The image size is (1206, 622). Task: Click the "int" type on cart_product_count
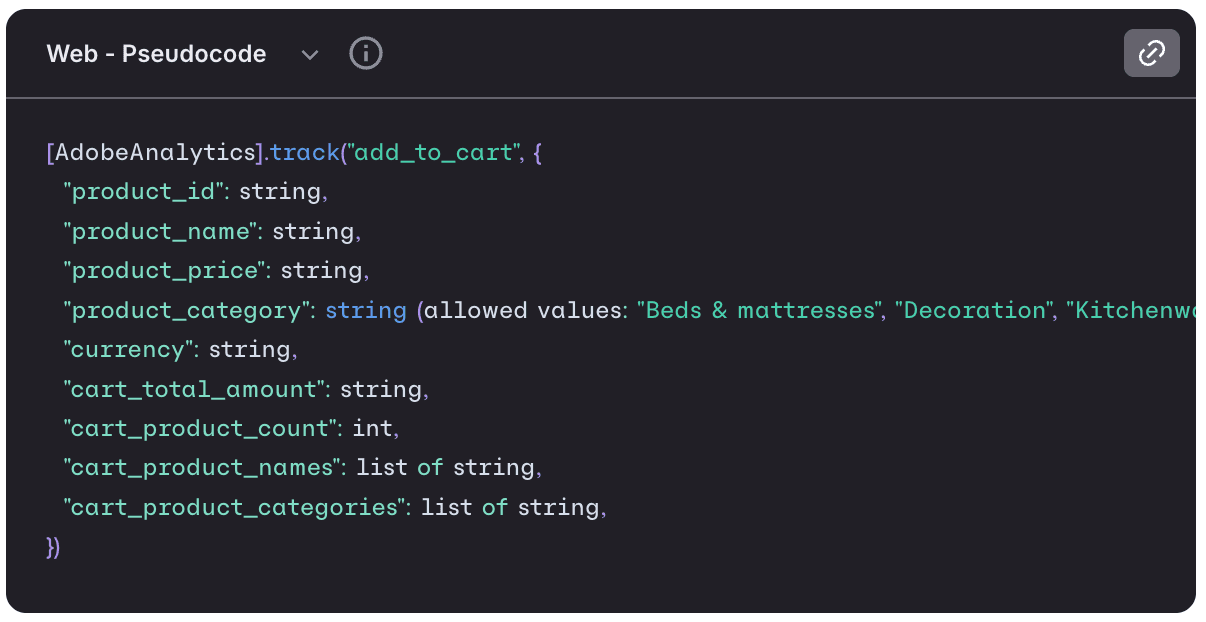coord(370,428)
